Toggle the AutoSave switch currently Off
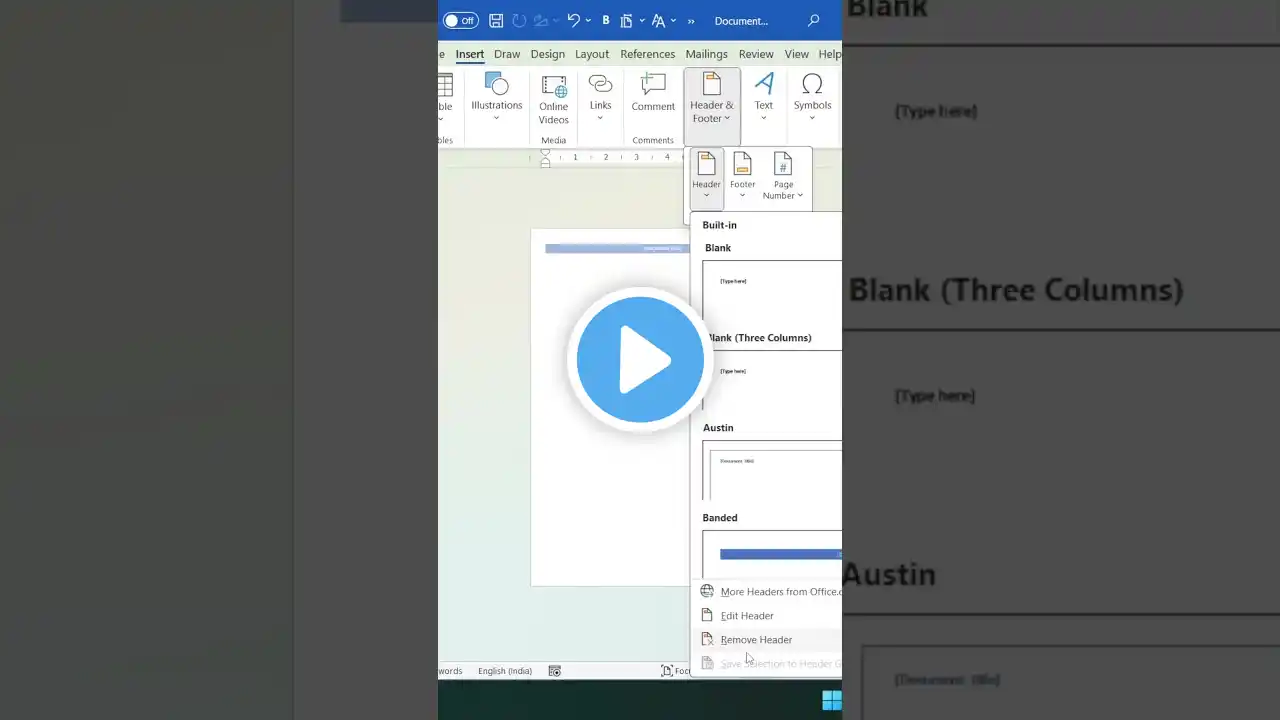 [460, 21]
